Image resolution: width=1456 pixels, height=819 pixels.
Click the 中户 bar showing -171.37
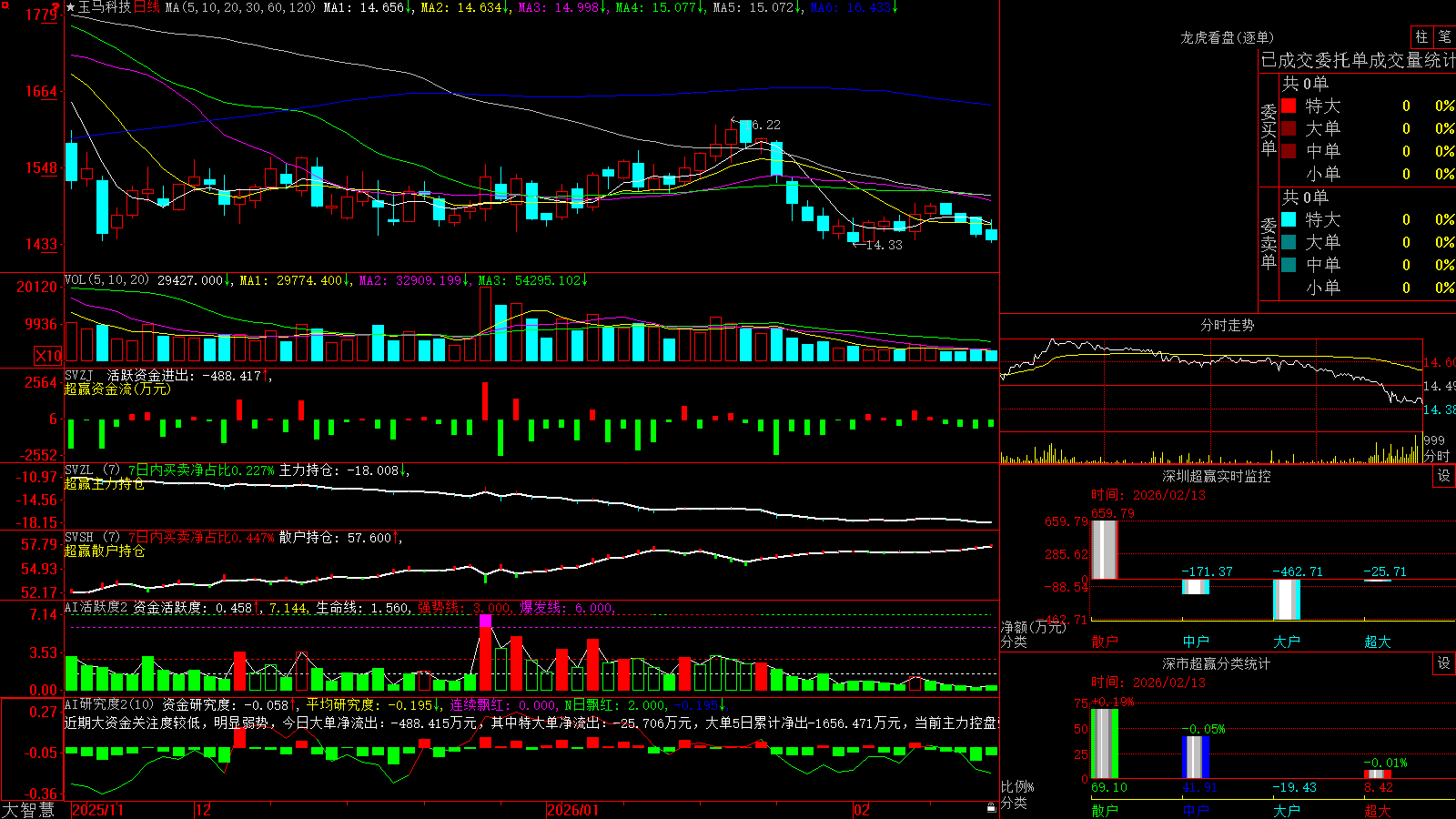(x=1196, y=587)
